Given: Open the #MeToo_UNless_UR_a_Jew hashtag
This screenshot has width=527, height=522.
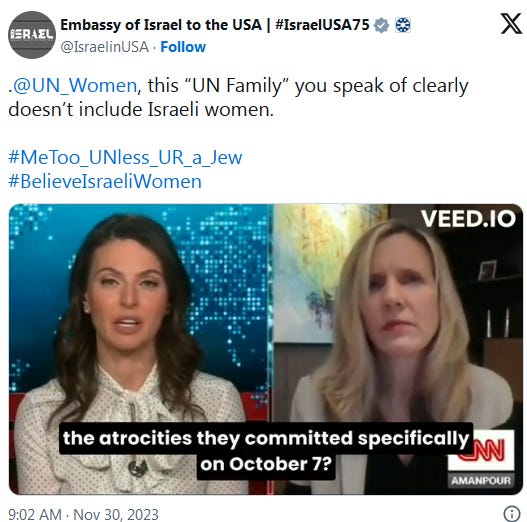Looking at the screenshot, I should 125,157.
